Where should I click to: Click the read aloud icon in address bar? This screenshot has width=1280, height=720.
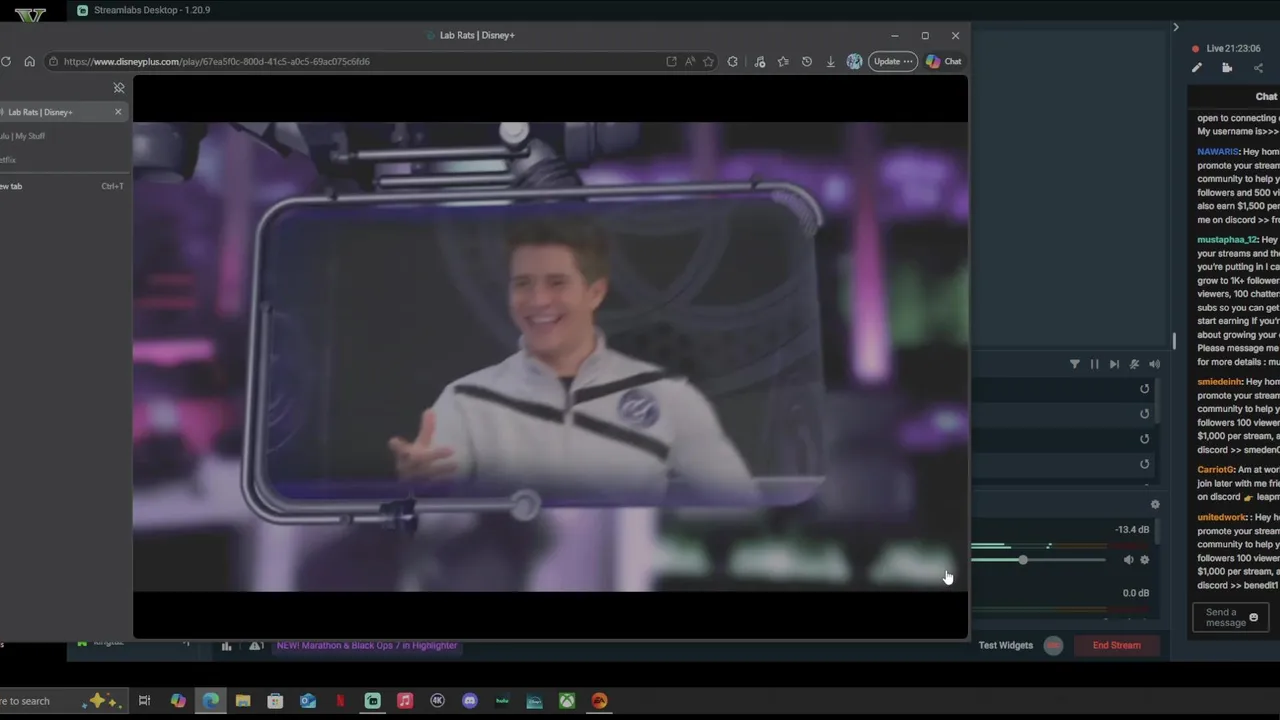tap(690, 61)
